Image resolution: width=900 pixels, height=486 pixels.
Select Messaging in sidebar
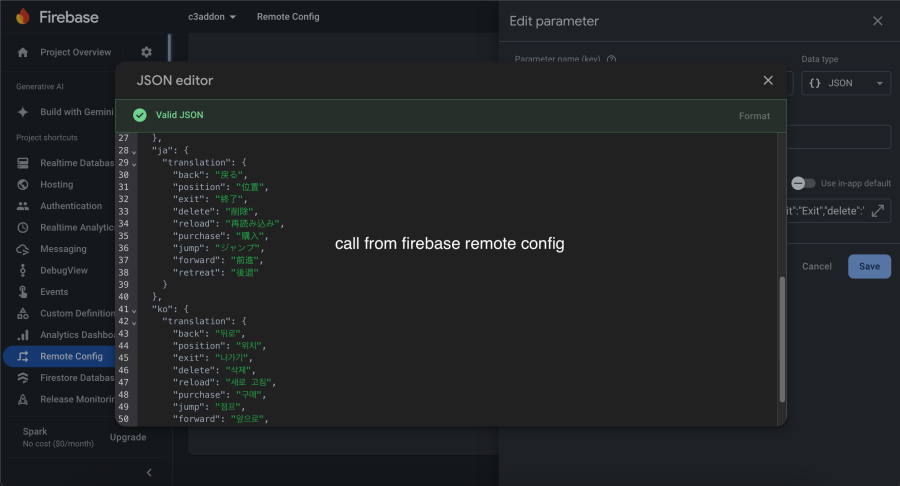(63, 249)
